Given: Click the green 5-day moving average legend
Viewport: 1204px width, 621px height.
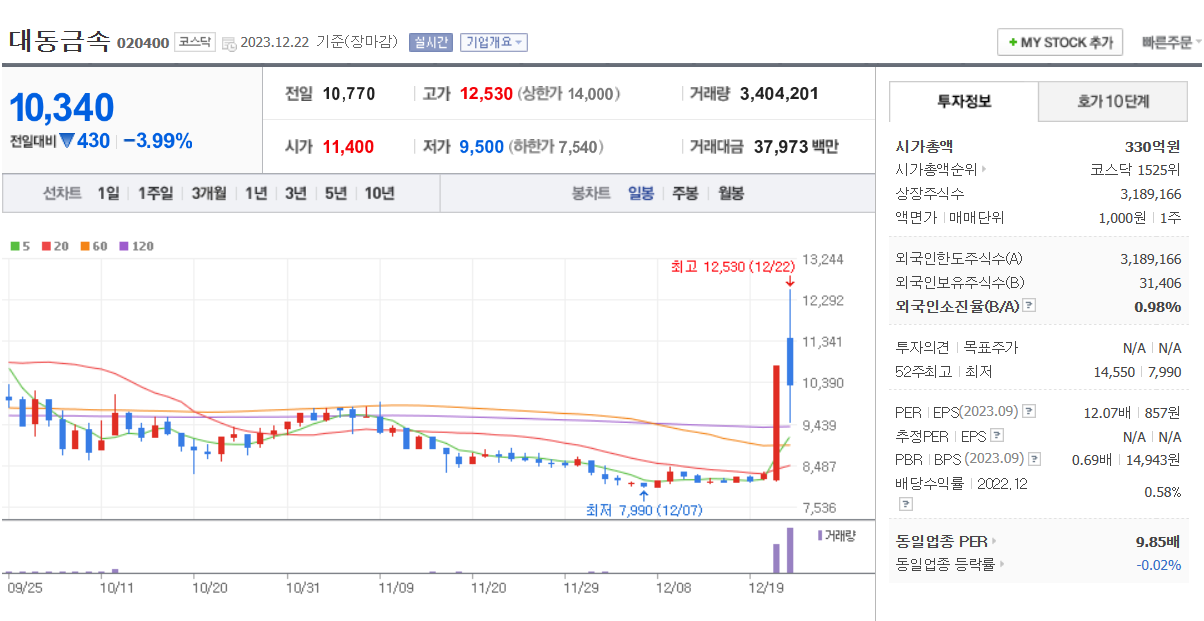Looking at the screenshot, I should (x=20, y=245).
